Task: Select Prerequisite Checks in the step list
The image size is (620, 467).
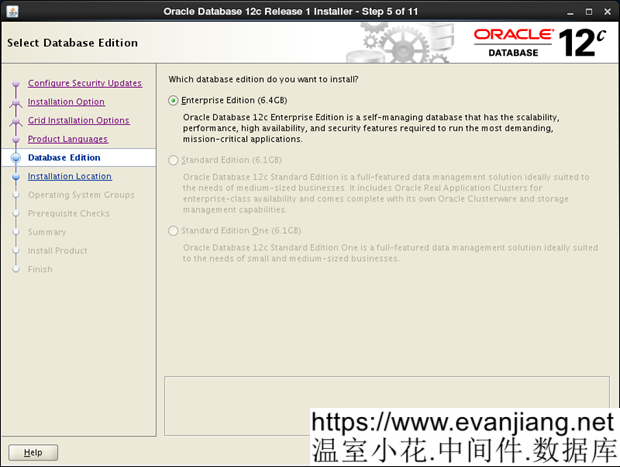Action: coord(68,213)
